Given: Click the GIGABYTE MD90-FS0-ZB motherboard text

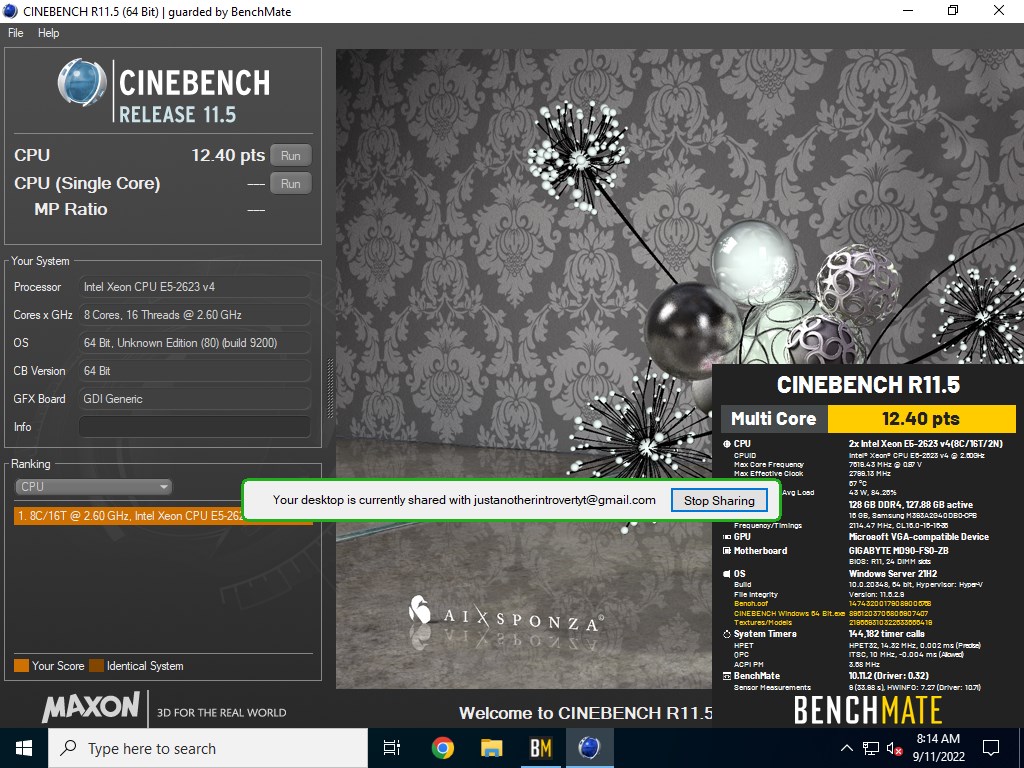Looking at the screenshot, I should click(898, 551).
